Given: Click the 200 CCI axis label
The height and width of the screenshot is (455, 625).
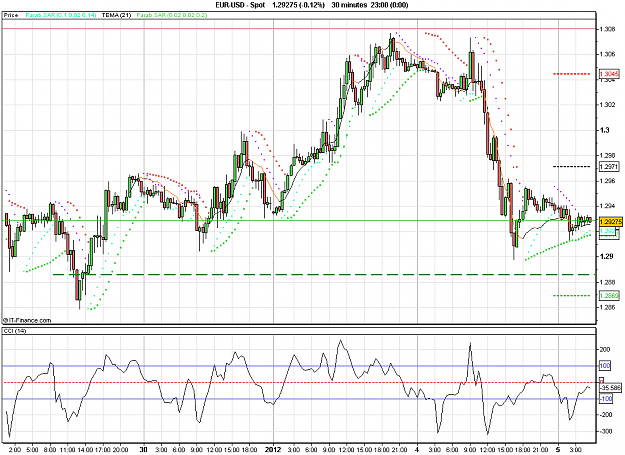Looking at the screenshot, I should click(605, 349).
